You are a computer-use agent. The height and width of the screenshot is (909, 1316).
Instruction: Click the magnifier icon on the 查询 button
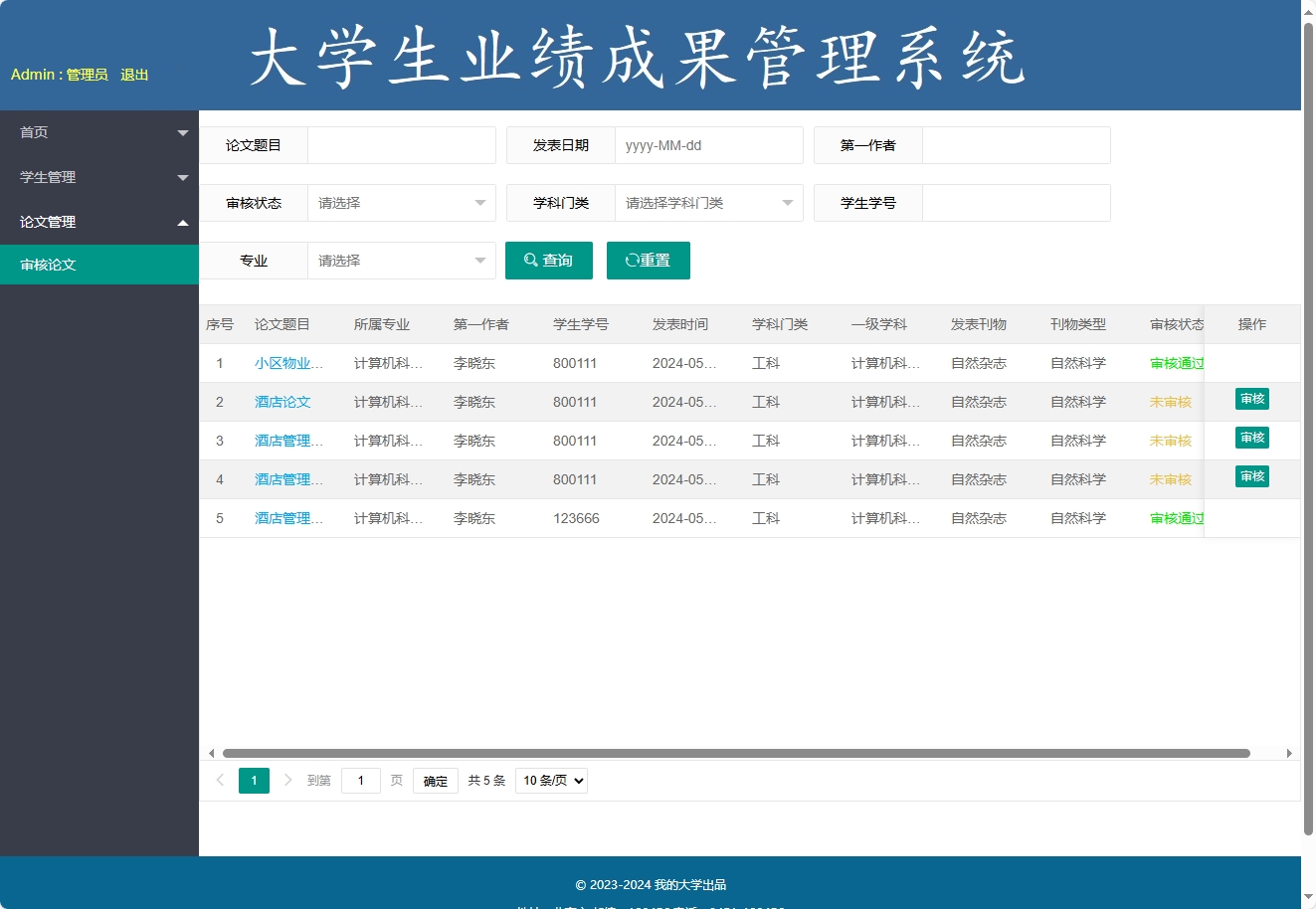coord(530,260)
